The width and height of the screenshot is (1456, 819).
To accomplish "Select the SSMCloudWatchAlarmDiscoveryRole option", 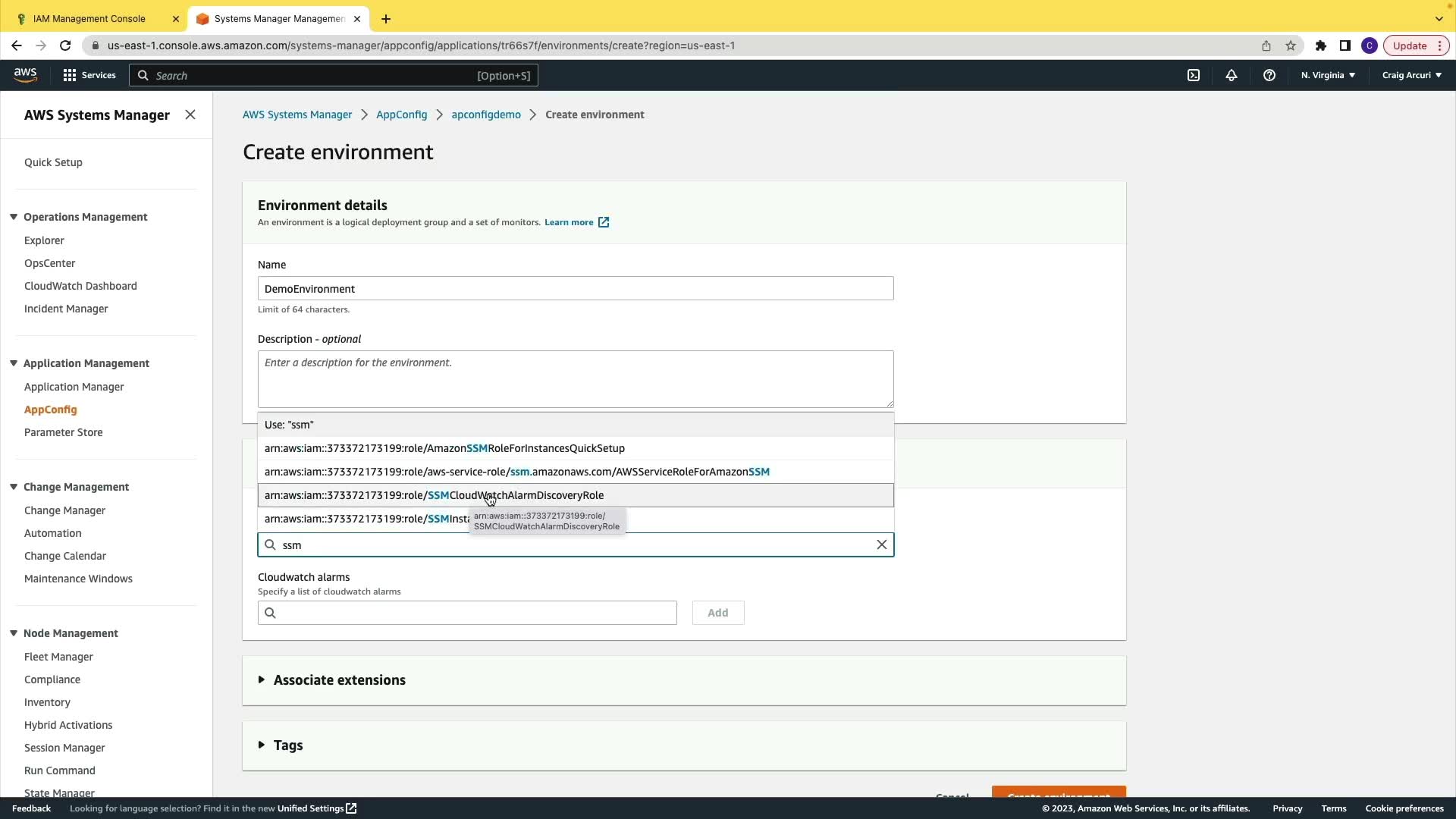I will (x=434, y=495).
